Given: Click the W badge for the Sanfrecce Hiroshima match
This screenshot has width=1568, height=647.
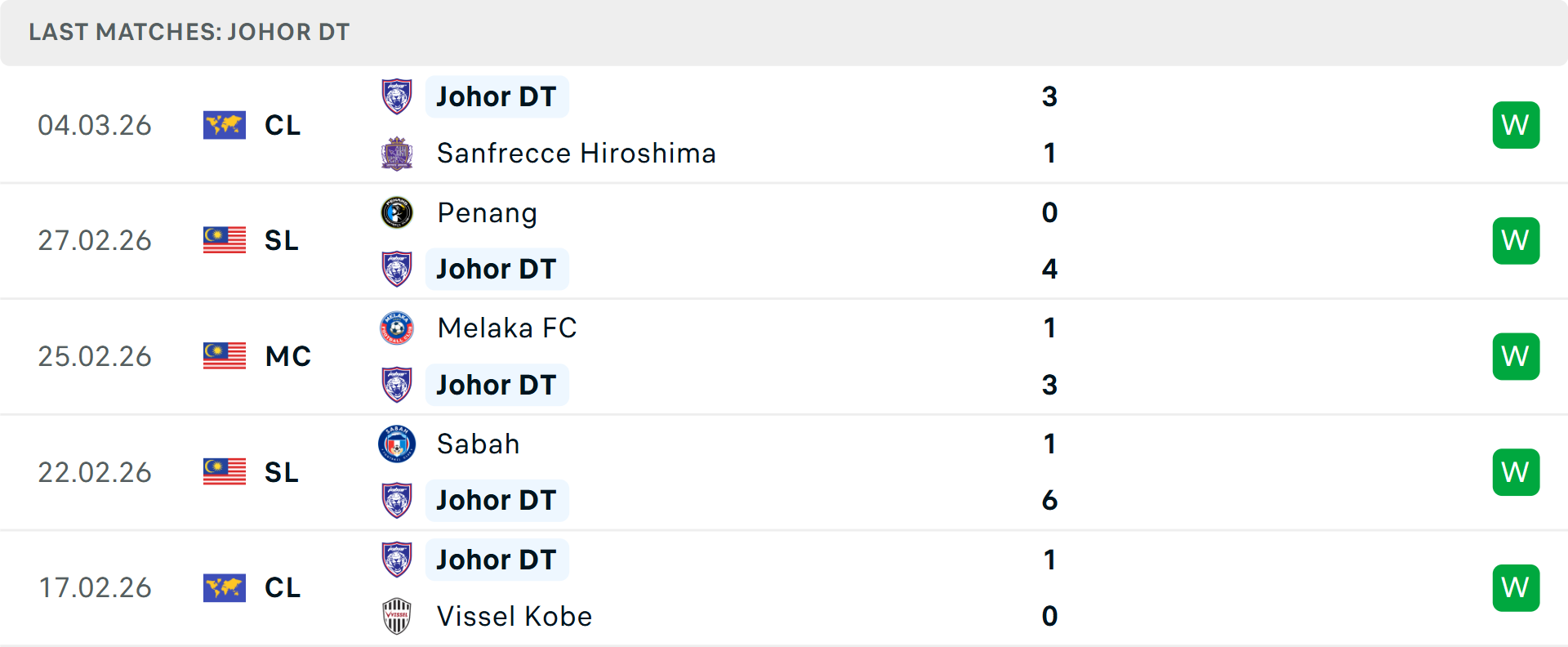Looking at the screenshot, I should point(1516,124).
